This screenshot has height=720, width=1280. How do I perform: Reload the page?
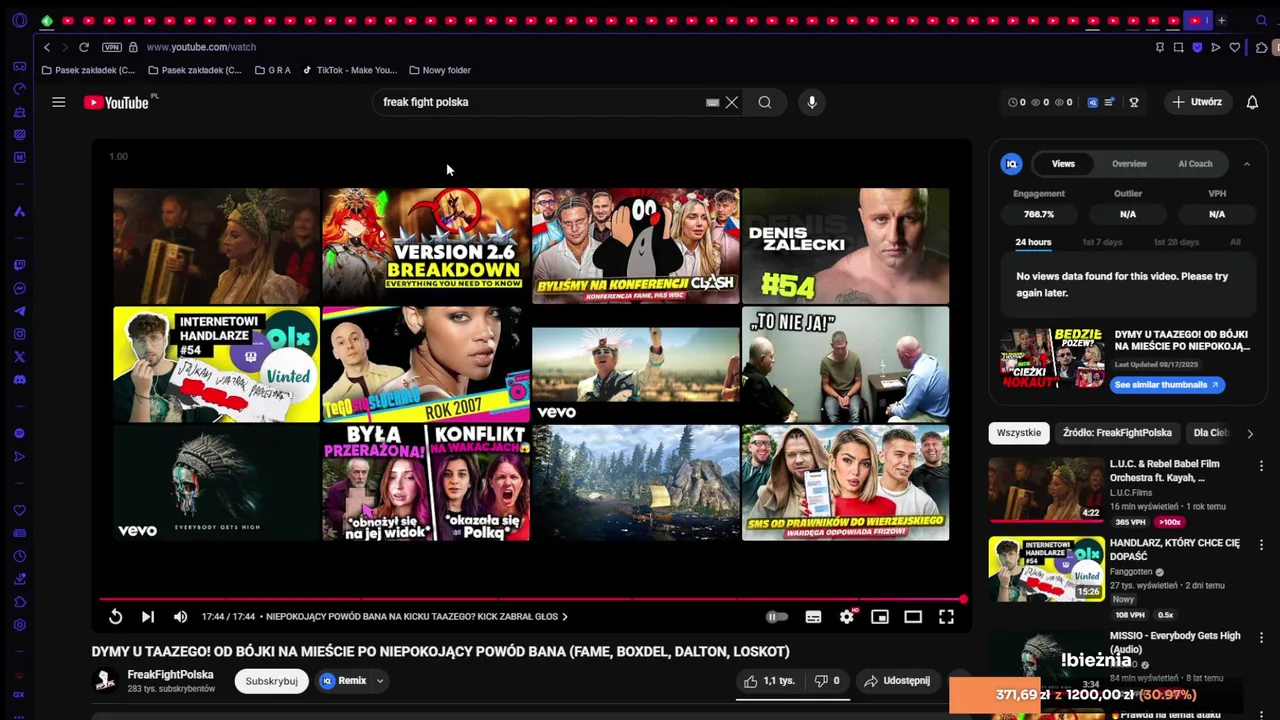[84, 47]
